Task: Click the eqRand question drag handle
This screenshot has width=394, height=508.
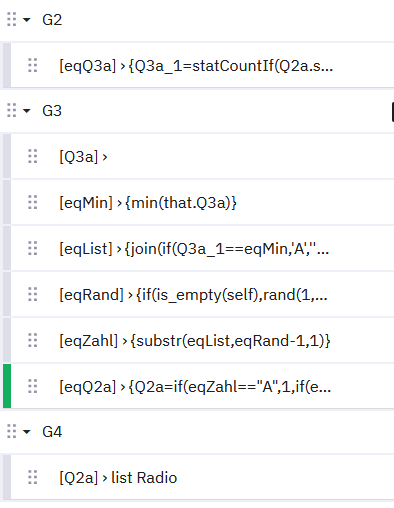Action: click(x=32, y=294)
